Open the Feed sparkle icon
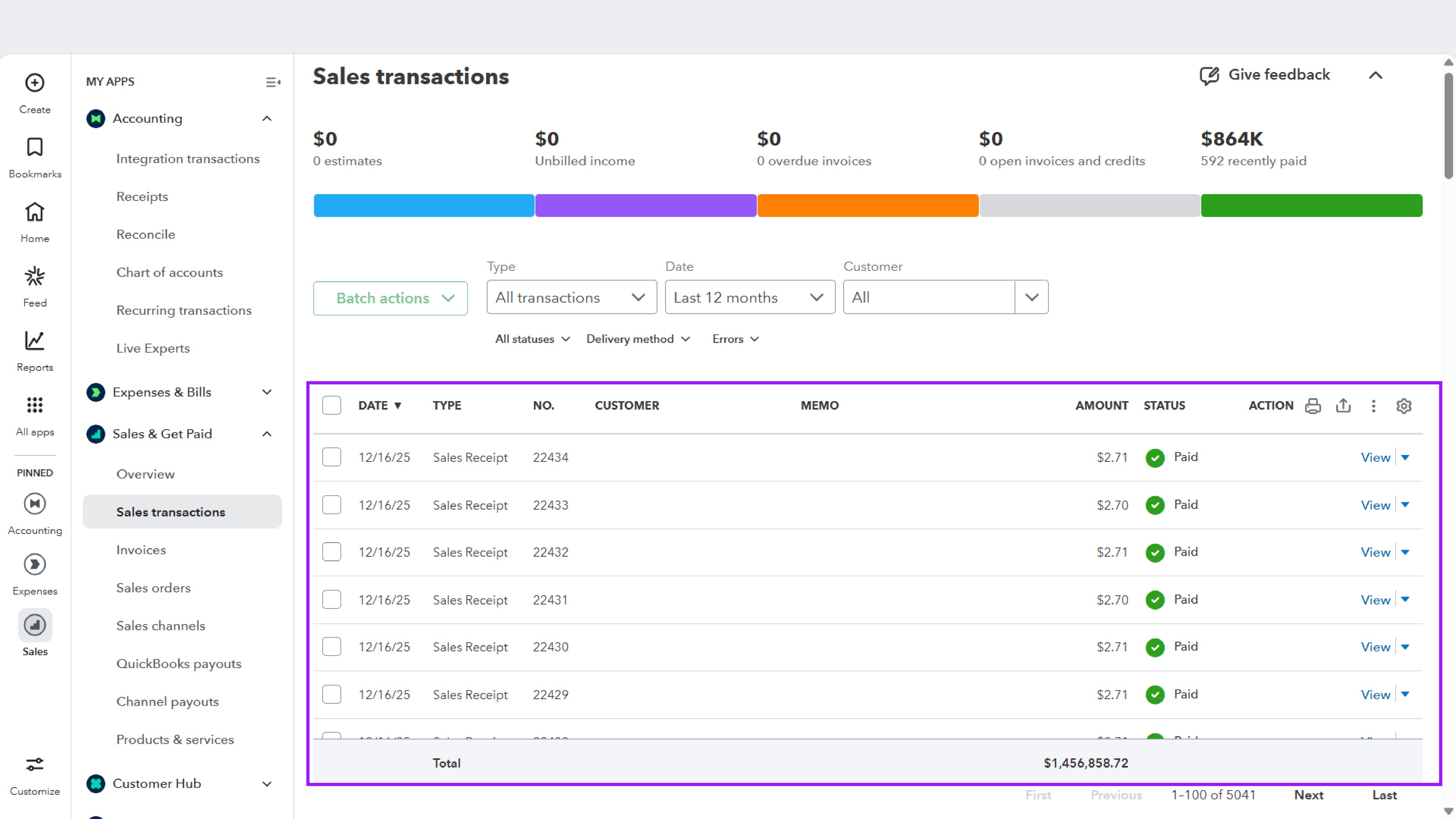Viewport: 1456px width, 819px height. pyautogui.click(x=35, y=276)
